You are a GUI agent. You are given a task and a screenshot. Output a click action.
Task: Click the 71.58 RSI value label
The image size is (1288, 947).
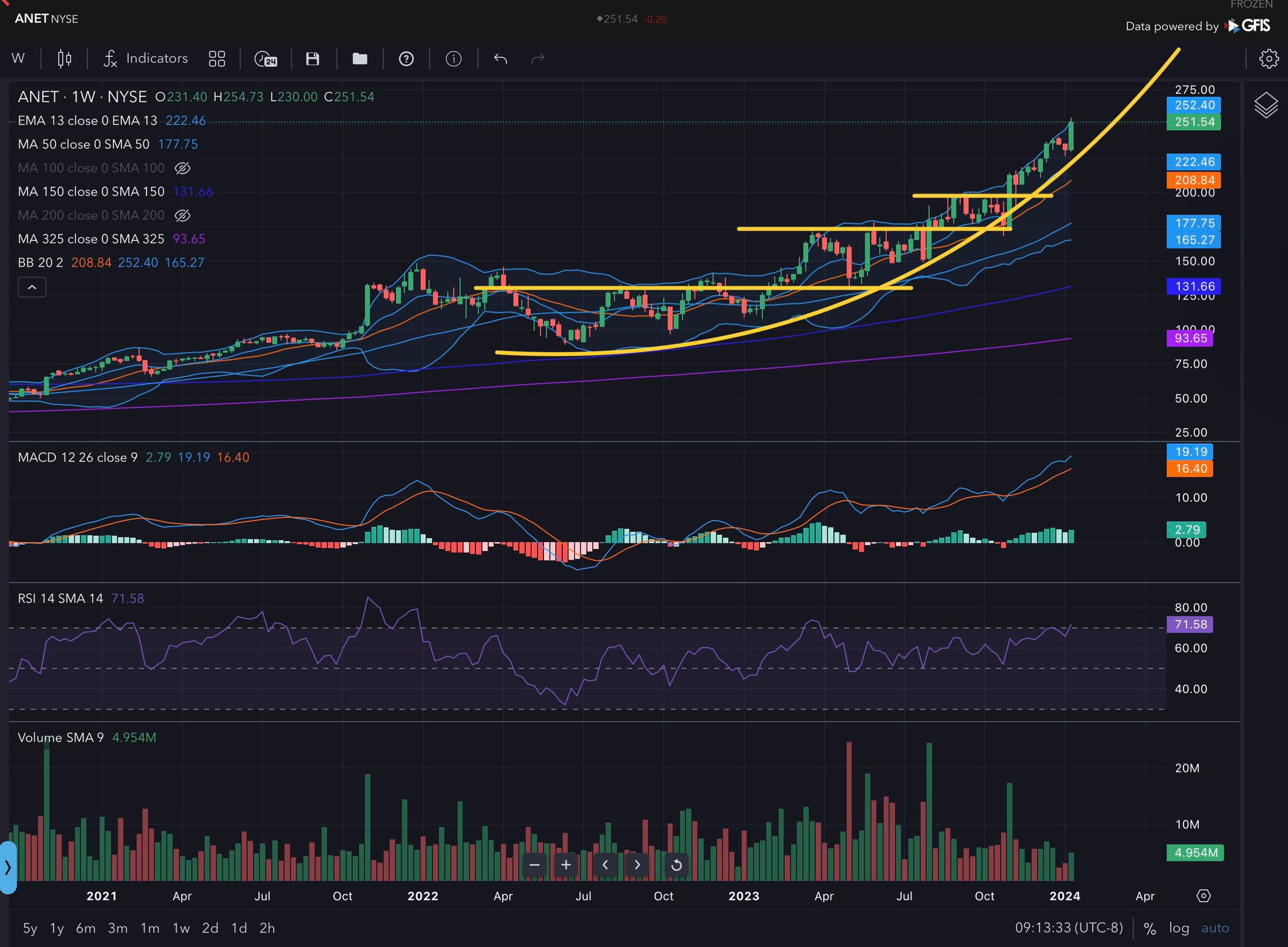pyautogui.click(x=1190, y=624)
